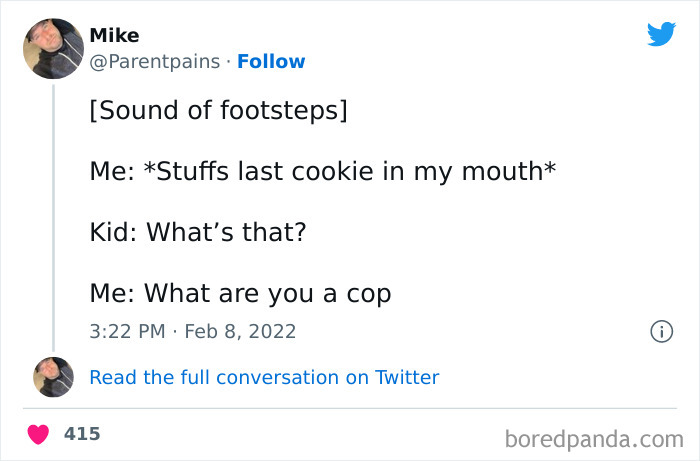The width and height of the screenshot is (700, 461).
Task: Follow the @Parentpains account
Action: pos(271,61)
